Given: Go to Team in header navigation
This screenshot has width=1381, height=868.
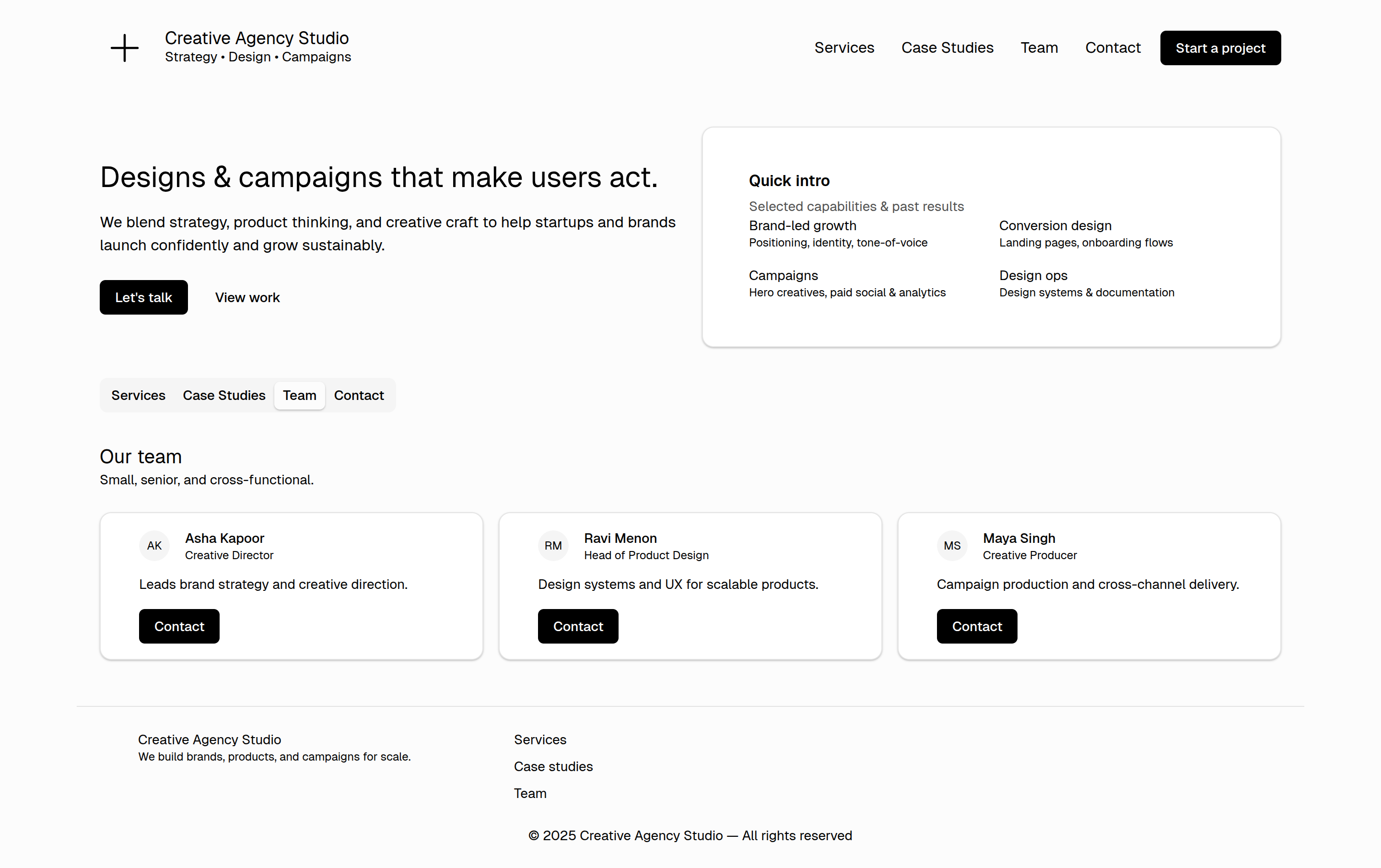Looking at the screenshot, I should [x=1039, y=47].
